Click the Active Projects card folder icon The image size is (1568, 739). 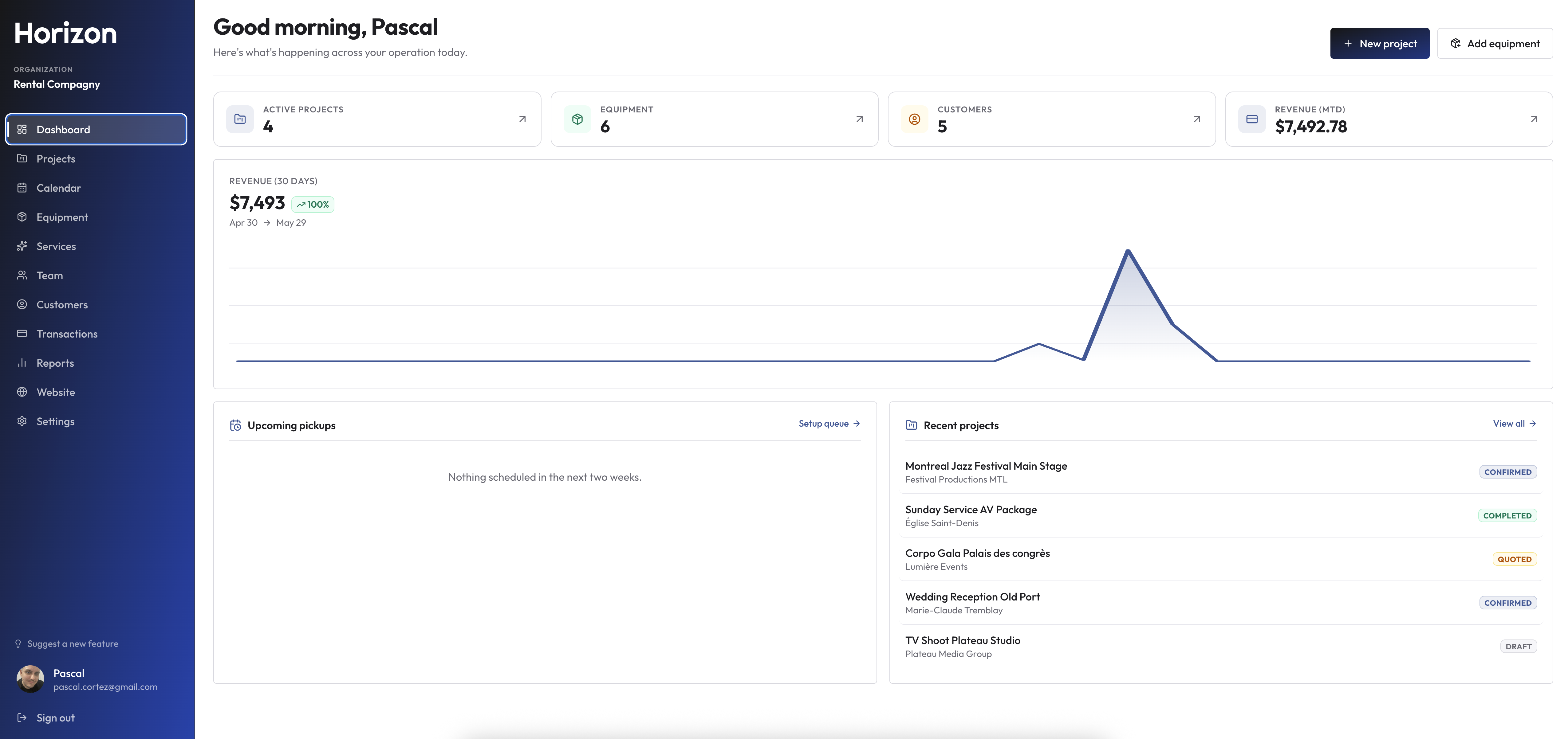point(240,119)
